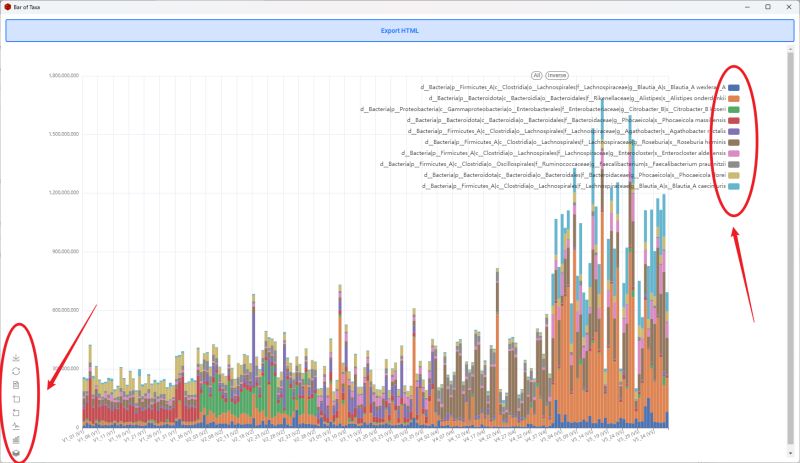
Task: Toggle the Phocaeicola dorei legend label
Action: tap(575, 175)
